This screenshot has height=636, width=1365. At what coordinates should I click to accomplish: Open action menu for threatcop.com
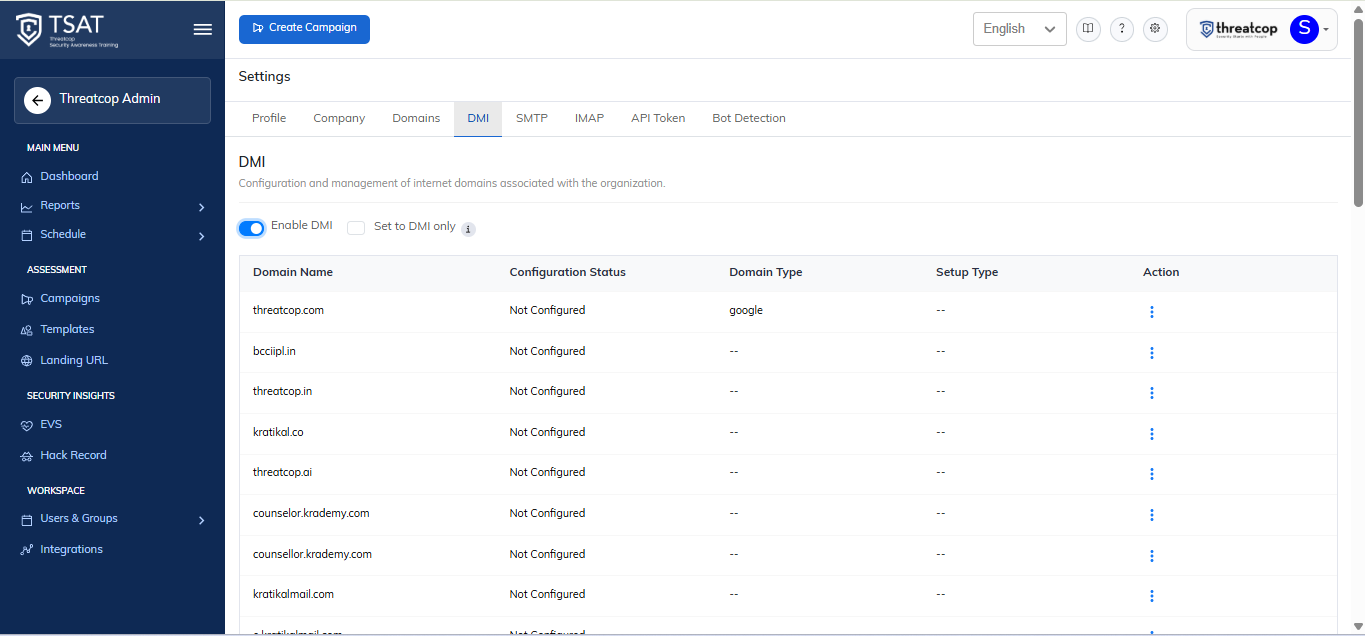(x=1152, y=312)
